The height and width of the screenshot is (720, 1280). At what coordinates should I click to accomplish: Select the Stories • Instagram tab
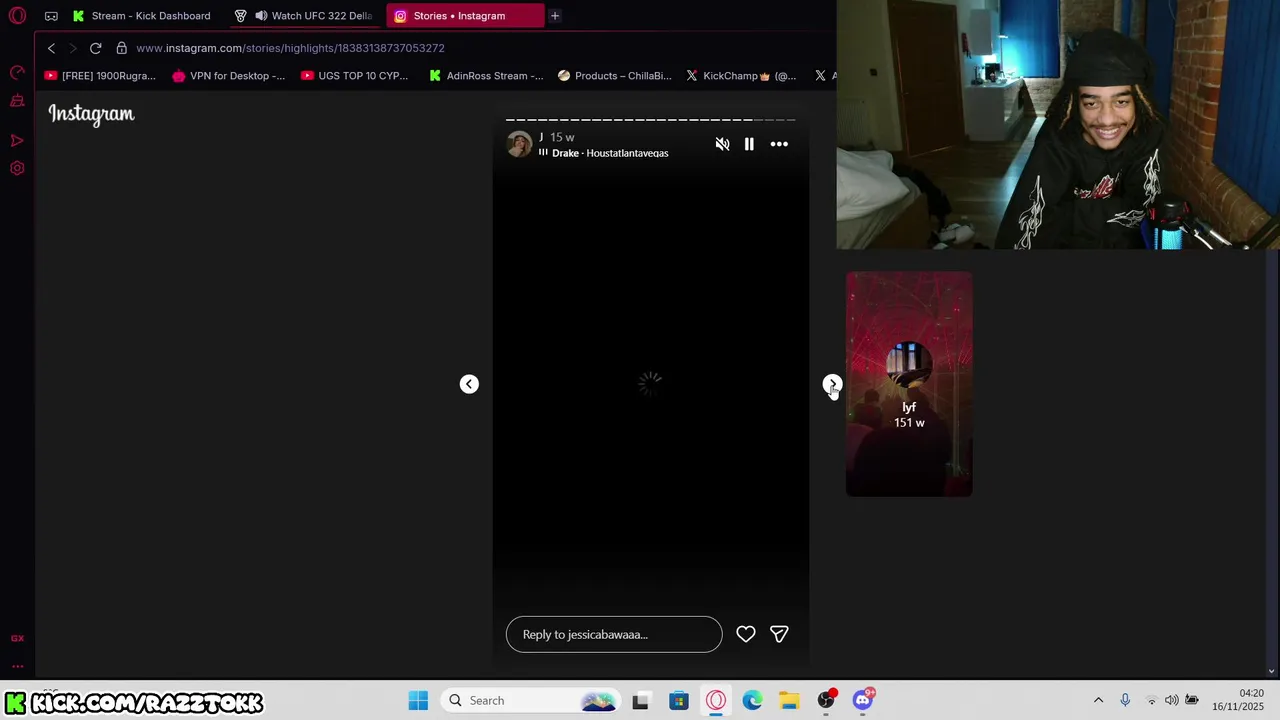(x=465, y=16)
